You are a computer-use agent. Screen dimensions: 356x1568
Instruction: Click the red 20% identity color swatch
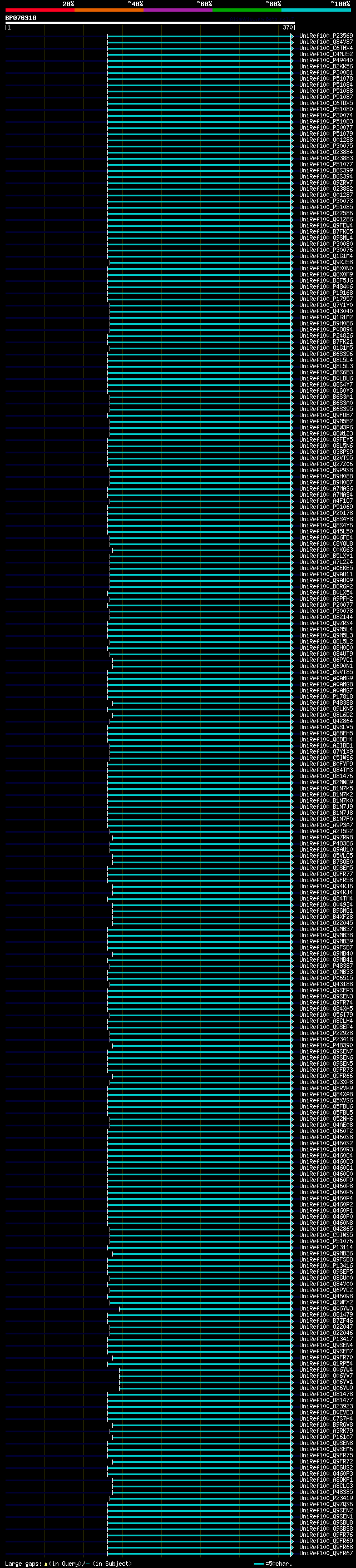[x=39, y=10]
